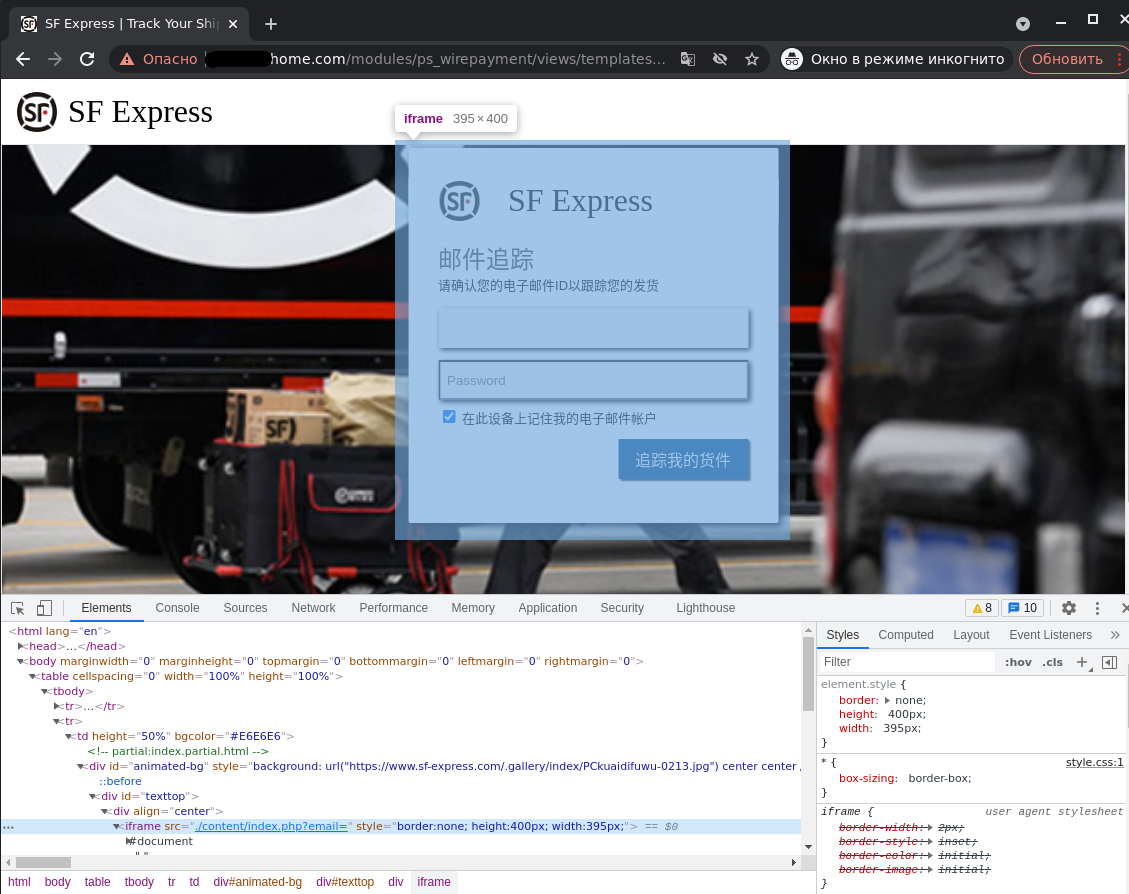This screenshot has width=1129, height=894.
Task: Click the incognito mode icon
Action: [x=792, y=59]
